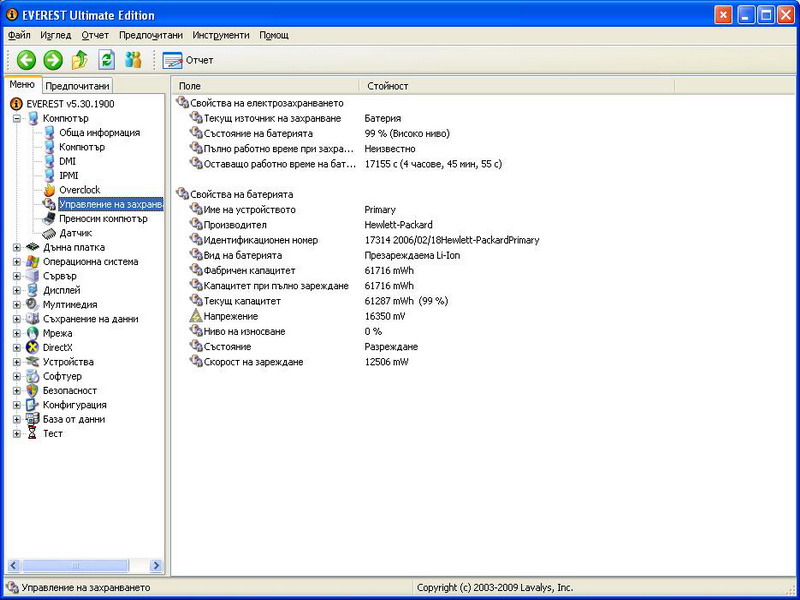
Task: Click the Дънна платка motherboard icon
Action: pos(32,247)
